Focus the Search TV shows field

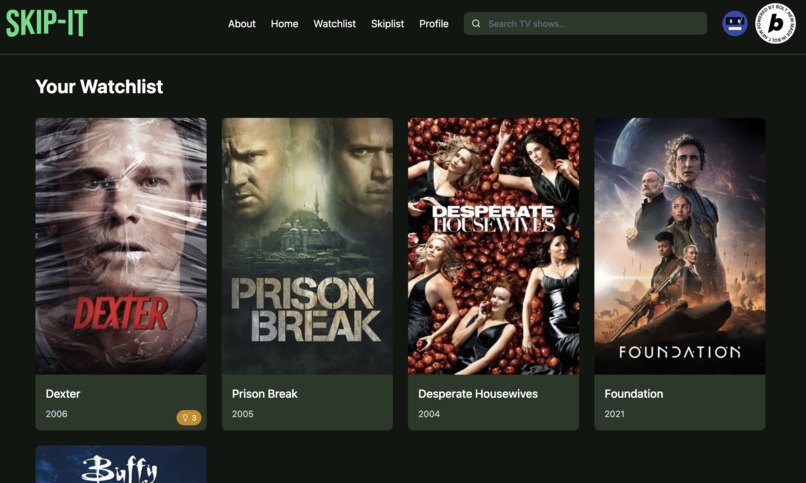[x=585, y=24]
